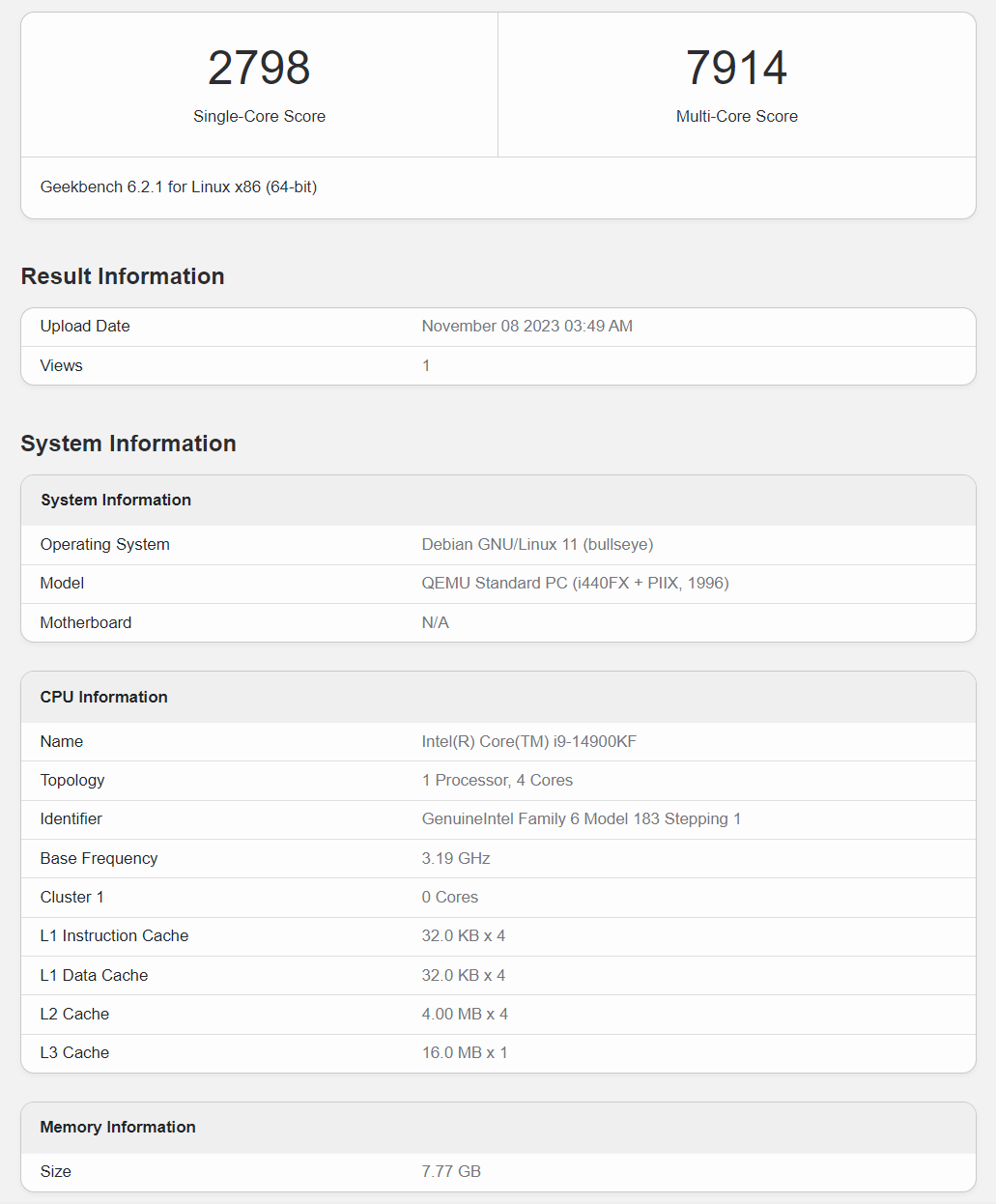Click the L1 Data Cache '32.0 KB x 4' value

464,975
